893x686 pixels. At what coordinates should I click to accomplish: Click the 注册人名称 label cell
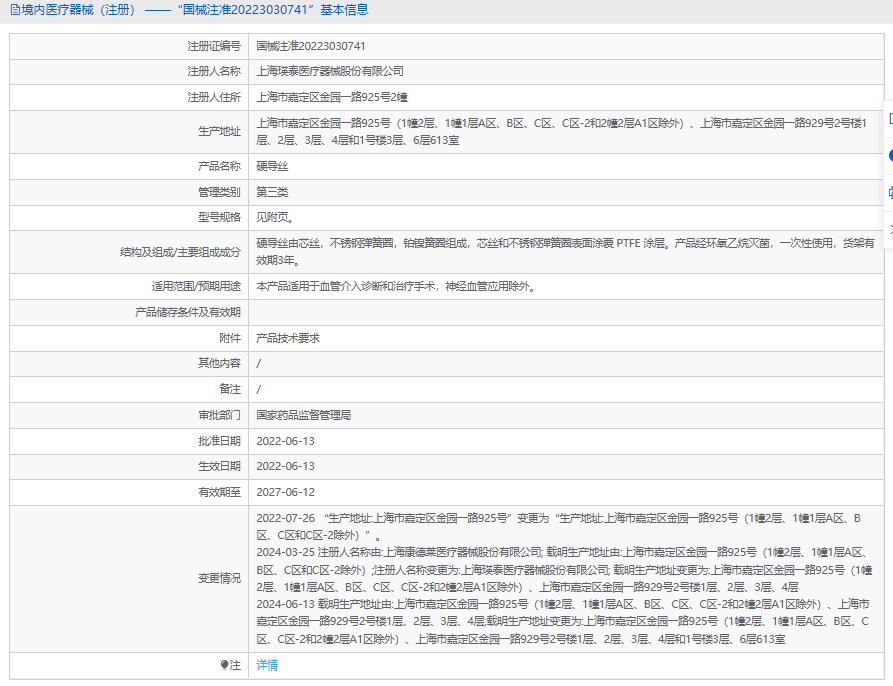coord(129,71)
